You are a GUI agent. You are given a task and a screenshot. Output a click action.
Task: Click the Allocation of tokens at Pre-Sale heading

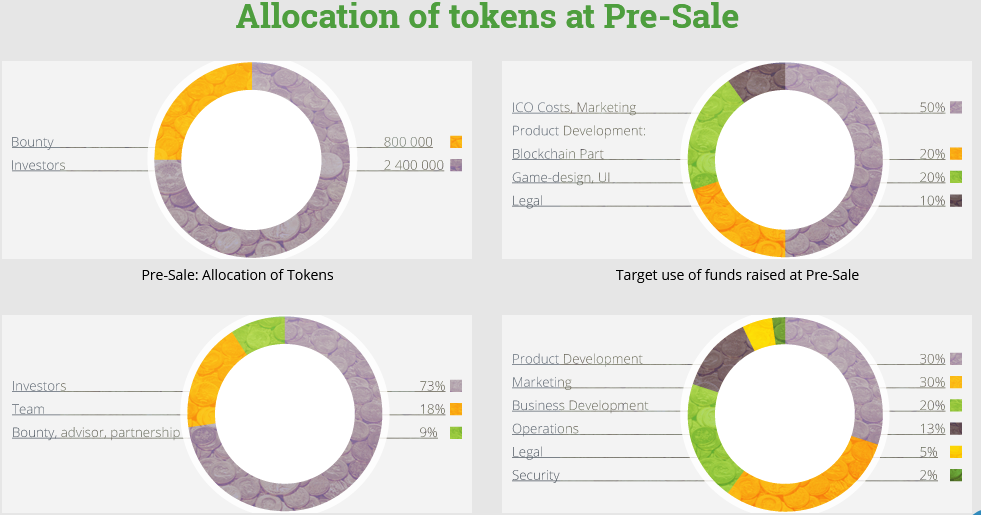[487, 17]
